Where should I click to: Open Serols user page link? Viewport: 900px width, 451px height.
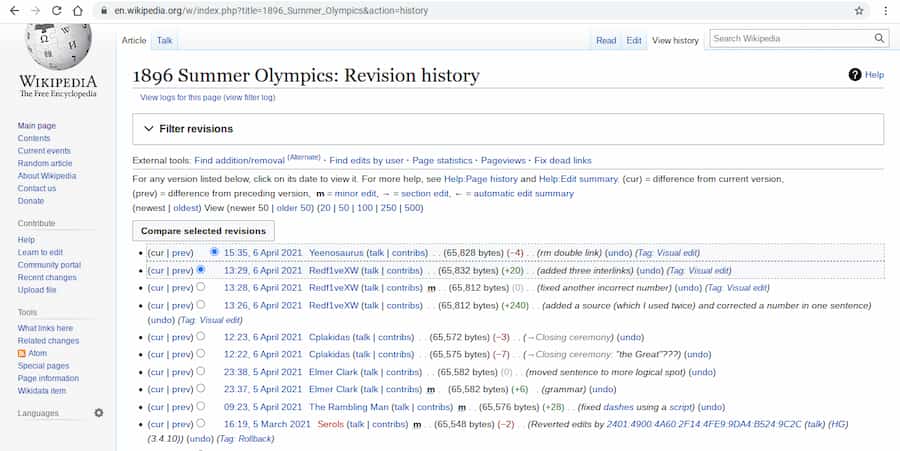330,425
